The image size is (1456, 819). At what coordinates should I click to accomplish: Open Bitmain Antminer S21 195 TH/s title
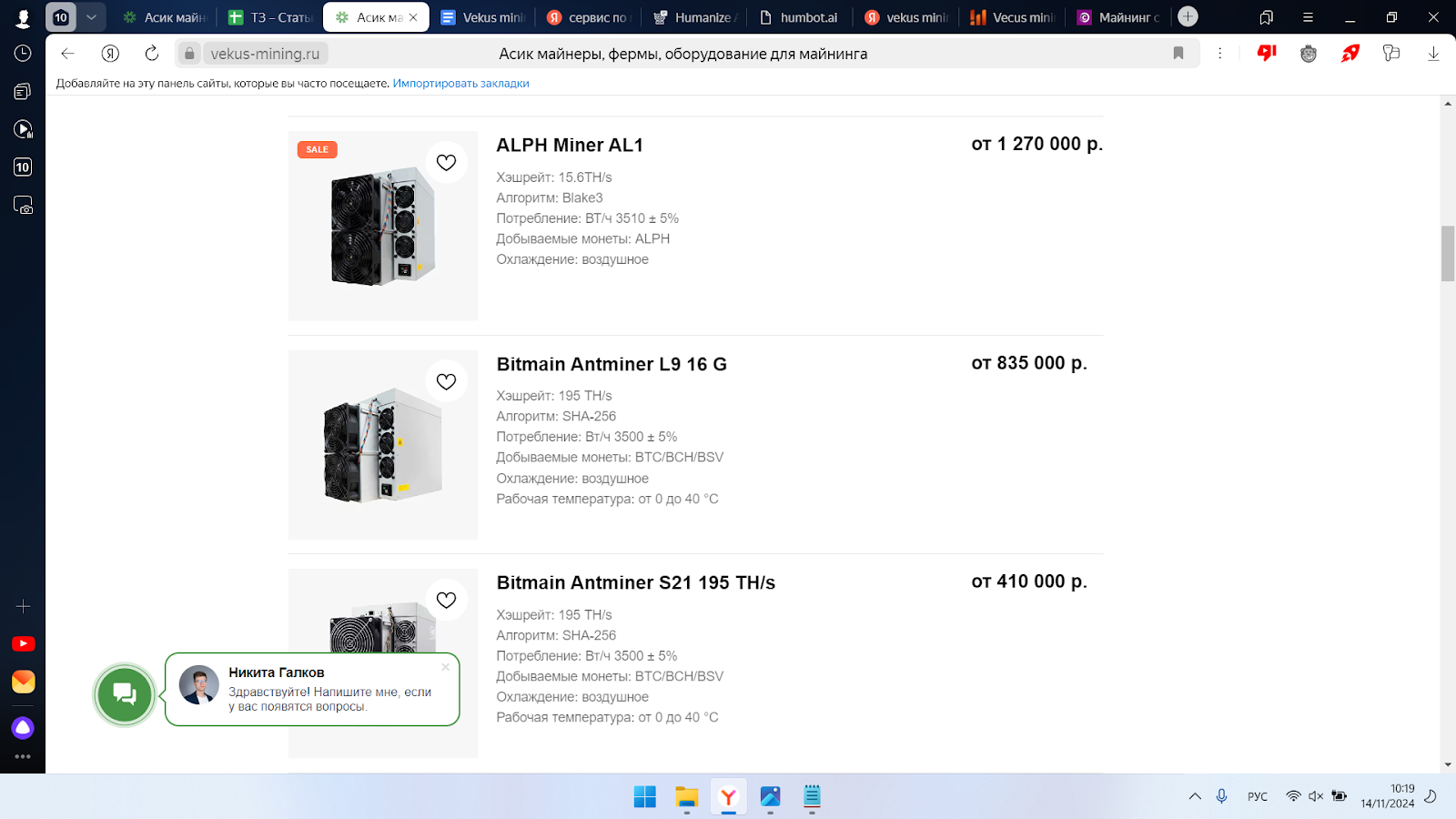pos(636,582)
